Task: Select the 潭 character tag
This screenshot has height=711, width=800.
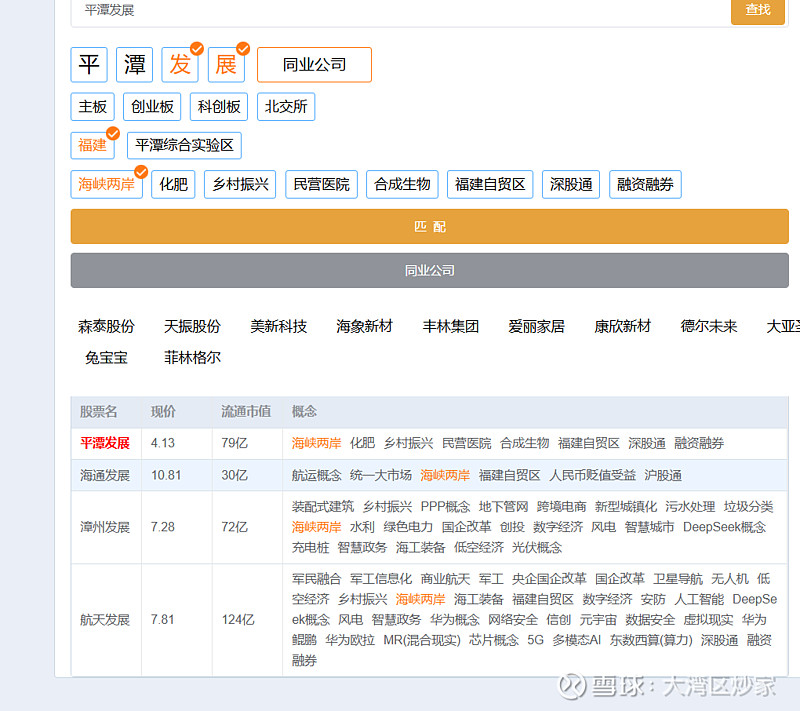Action: 134,65
